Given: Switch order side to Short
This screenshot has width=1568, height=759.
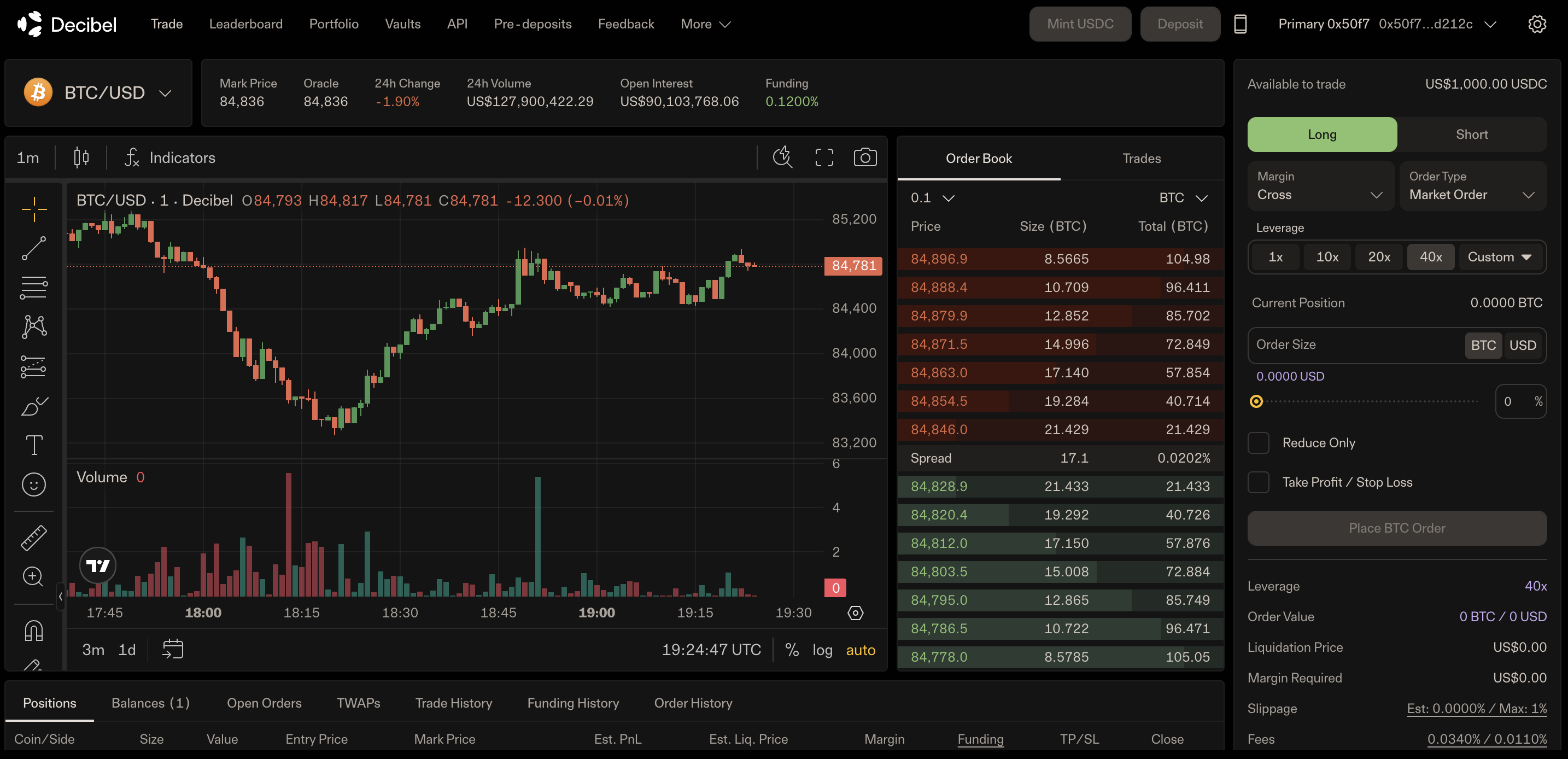Looking at the screenshot, I should coord(1471,135).
